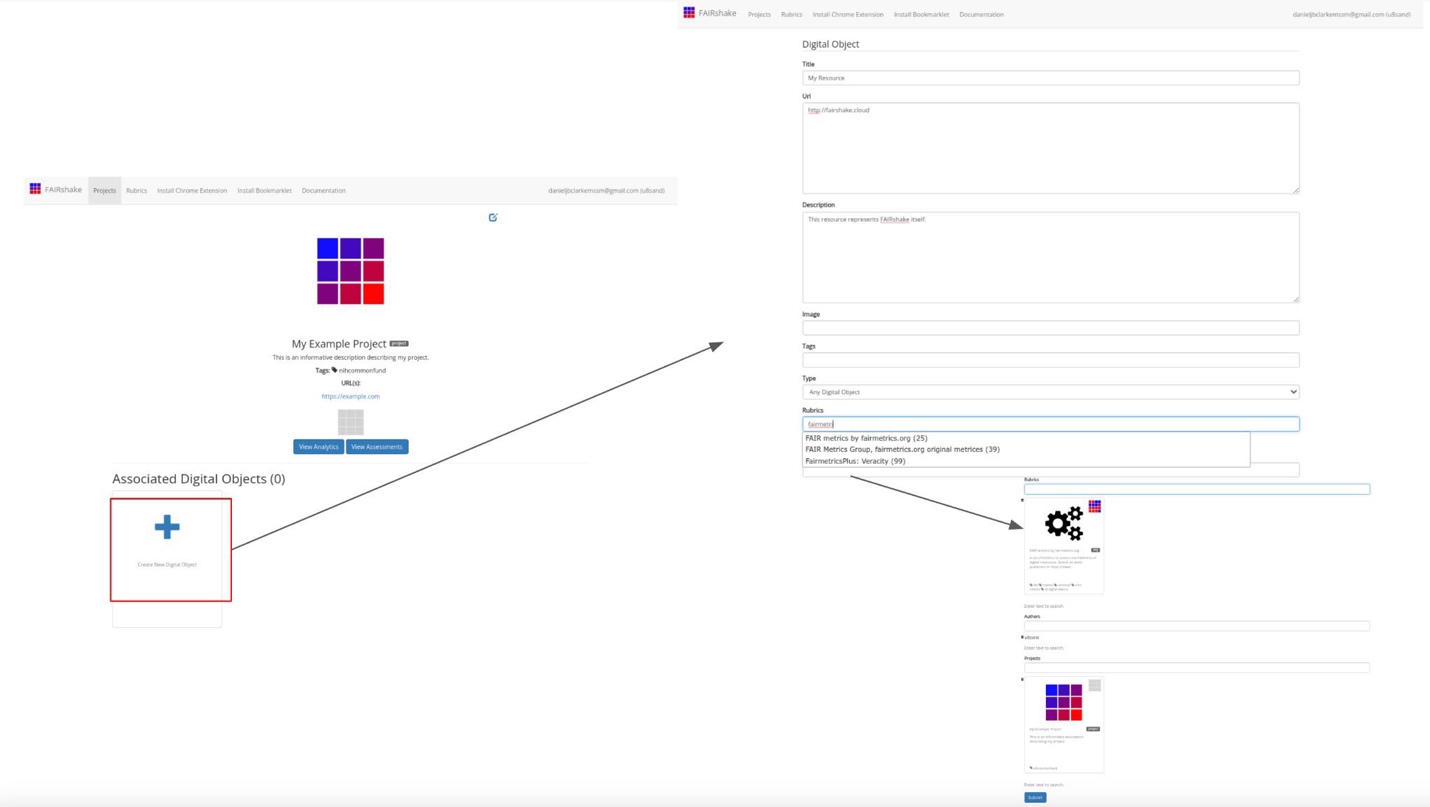
Task: Open the Type dropdown showing Any Digital Object
Action: [1051, 392]
